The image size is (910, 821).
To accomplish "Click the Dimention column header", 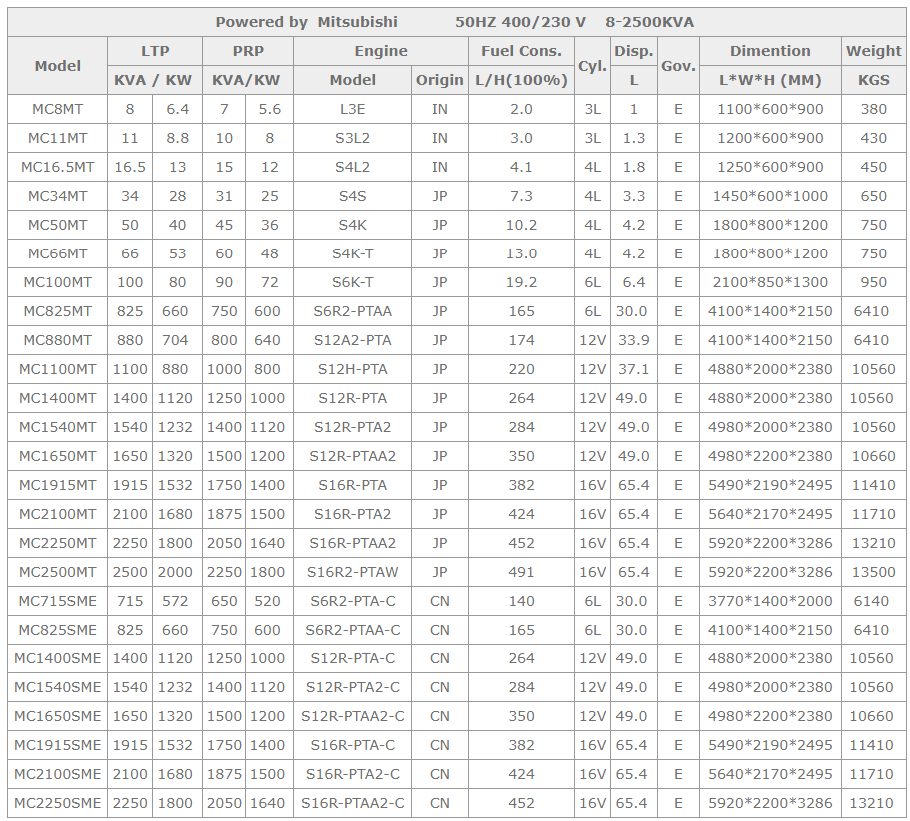I will tap(770, 51).
